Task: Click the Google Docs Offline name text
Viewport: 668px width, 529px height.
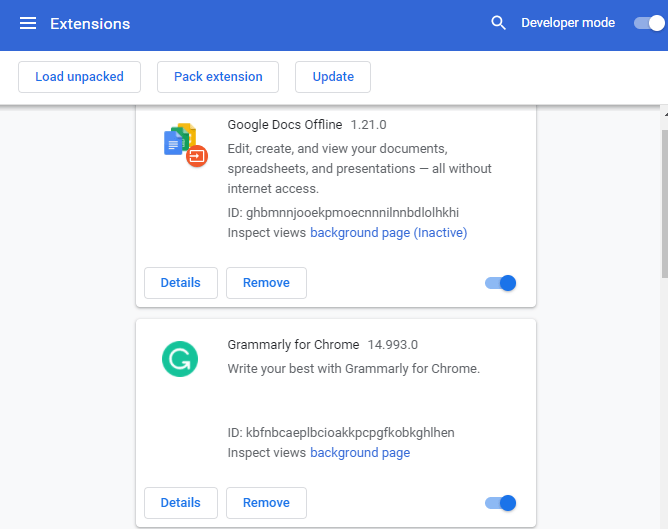Action: [285, 125]
